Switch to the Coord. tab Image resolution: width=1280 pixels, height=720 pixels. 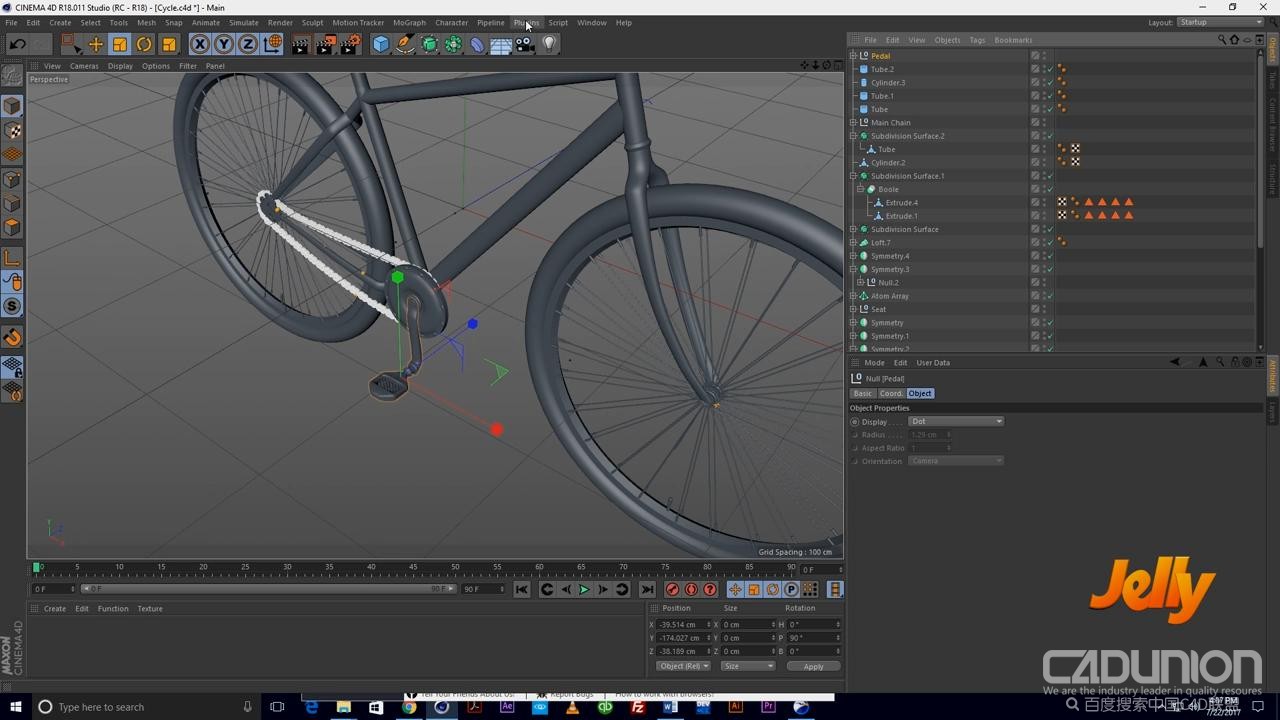pyautogui.click(x=891, y=394)
